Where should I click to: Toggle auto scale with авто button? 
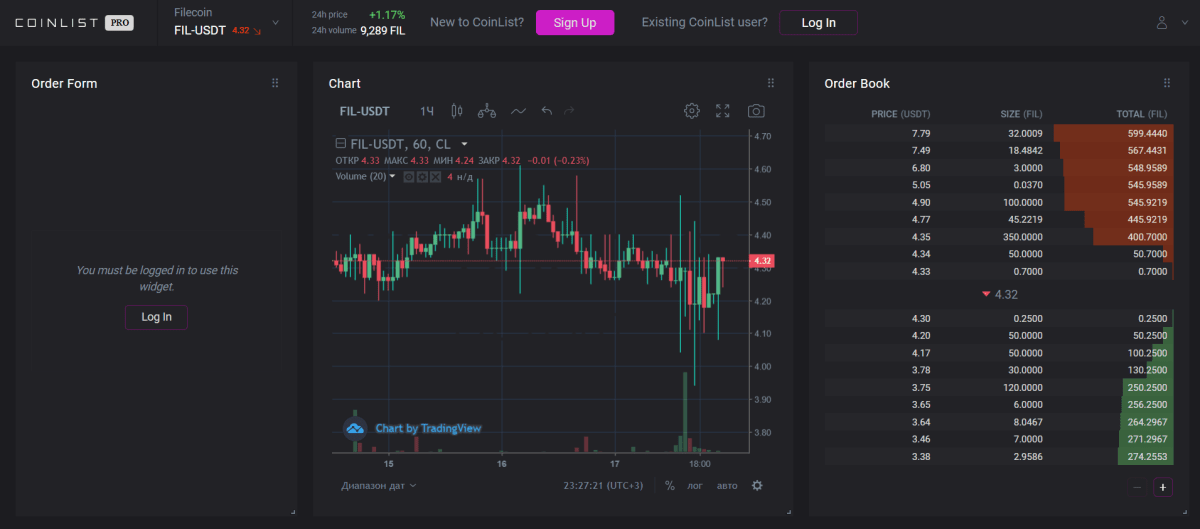pos(727,486)
